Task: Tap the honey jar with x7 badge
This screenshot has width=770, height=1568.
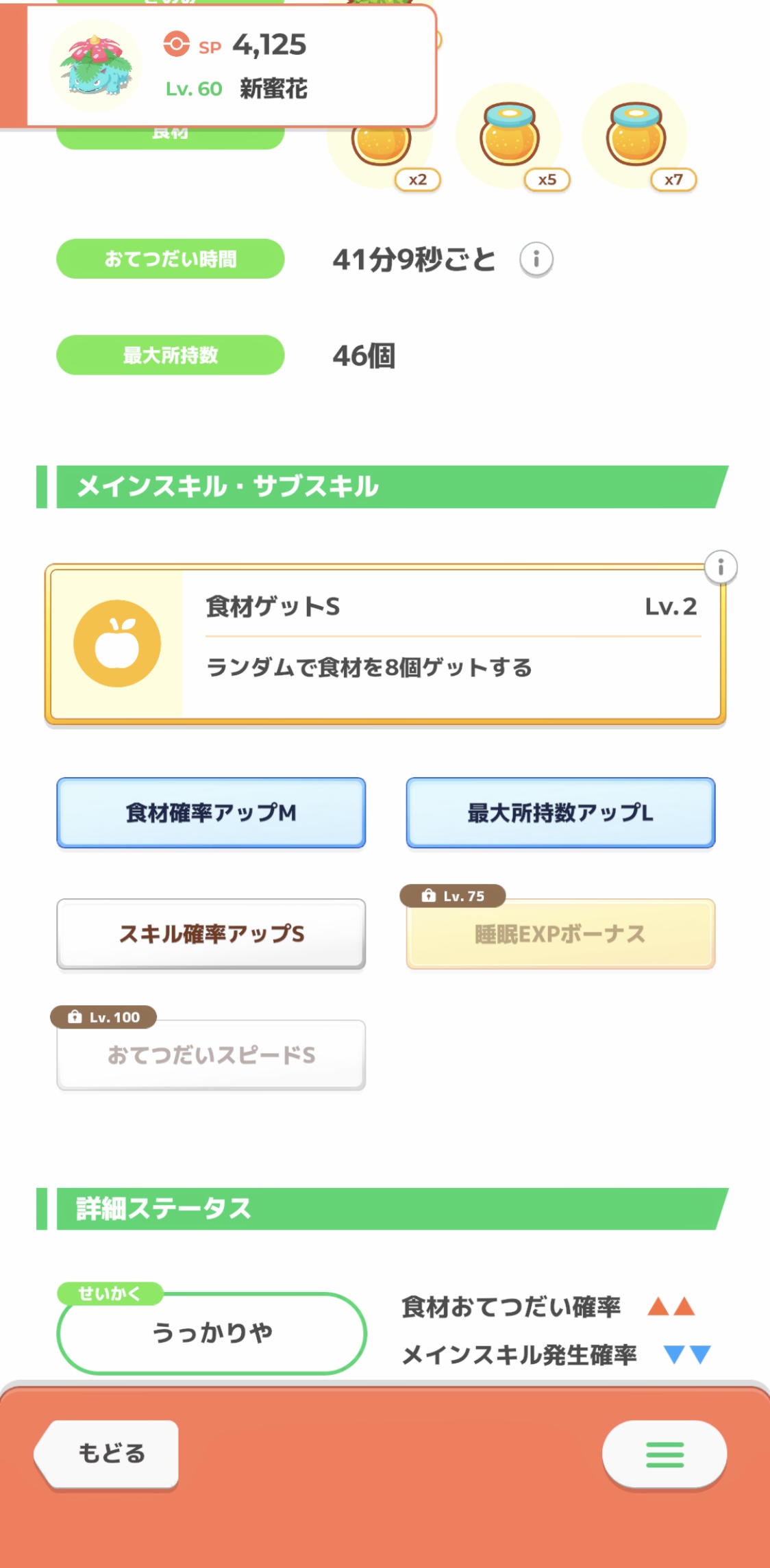Action: [636, 137]
